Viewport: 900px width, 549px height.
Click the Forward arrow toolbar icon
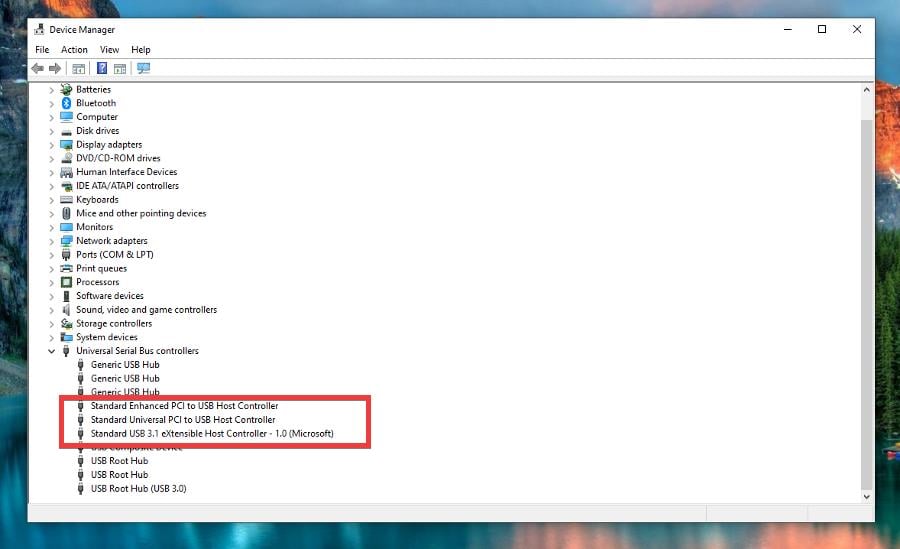click(55, 68)
